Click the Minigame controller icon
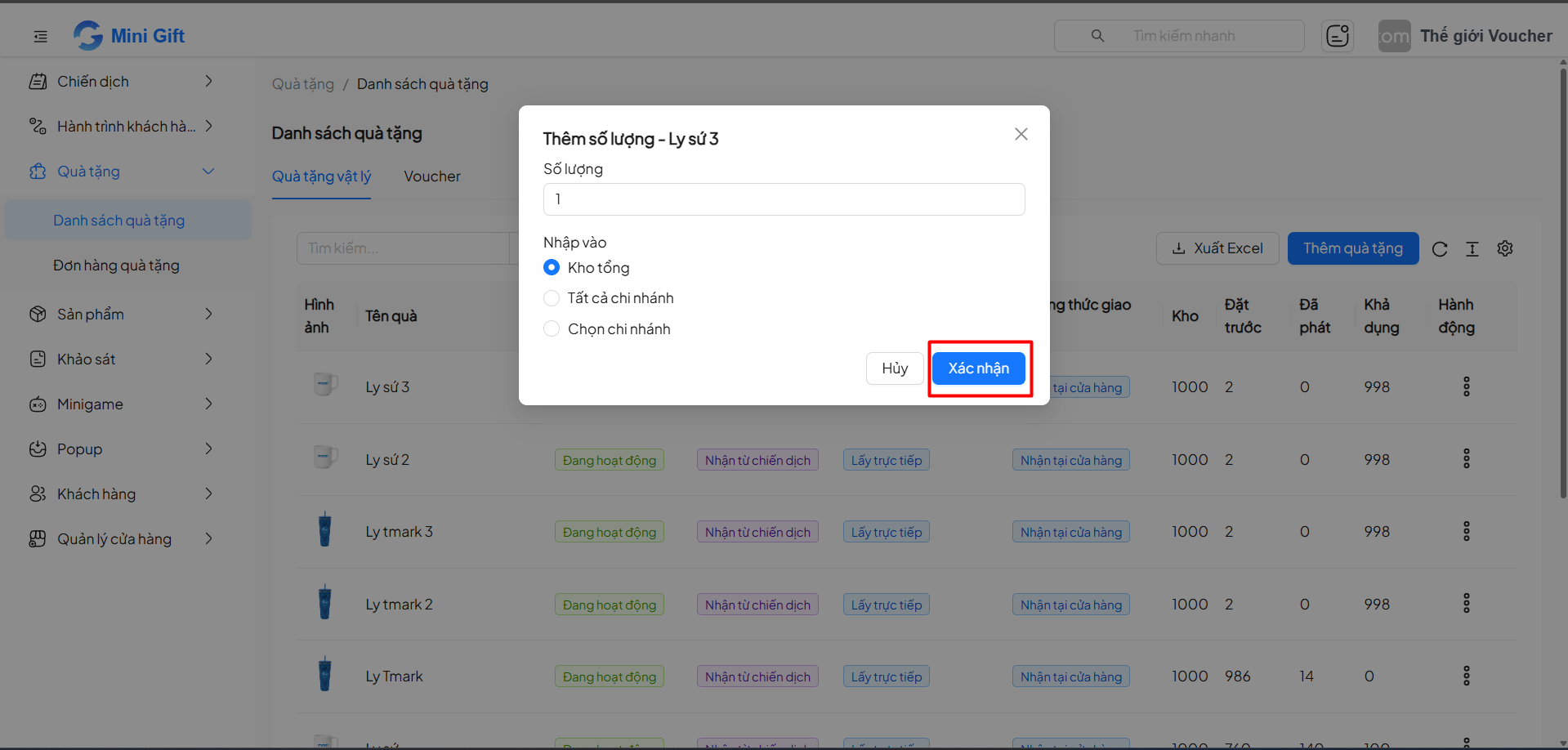Viewport: 1568px width, 750px height. click(38, 404)
